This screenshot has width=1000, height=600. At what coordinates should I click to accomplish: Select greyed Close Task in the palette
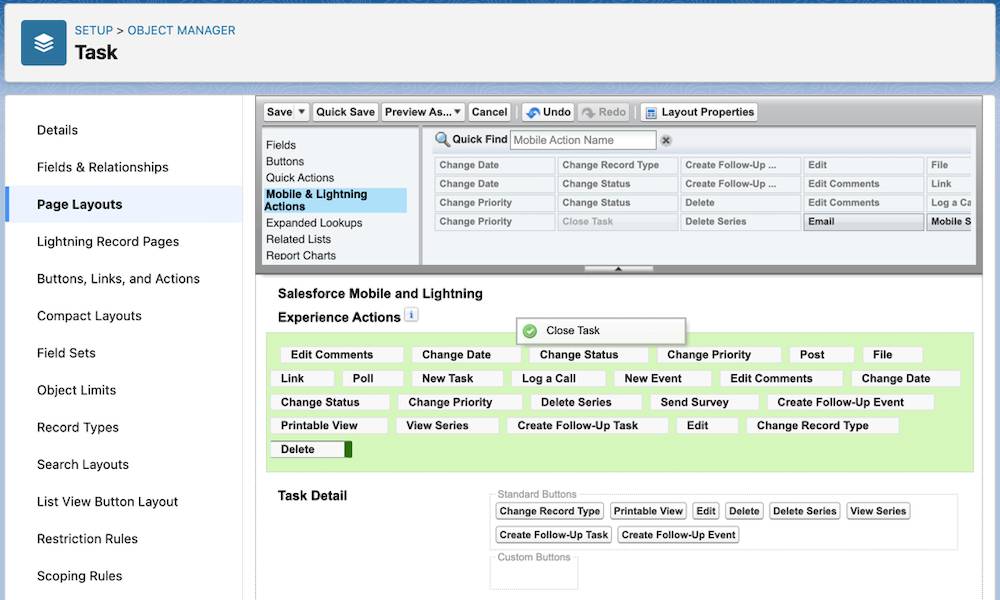(x=617, y=221)
